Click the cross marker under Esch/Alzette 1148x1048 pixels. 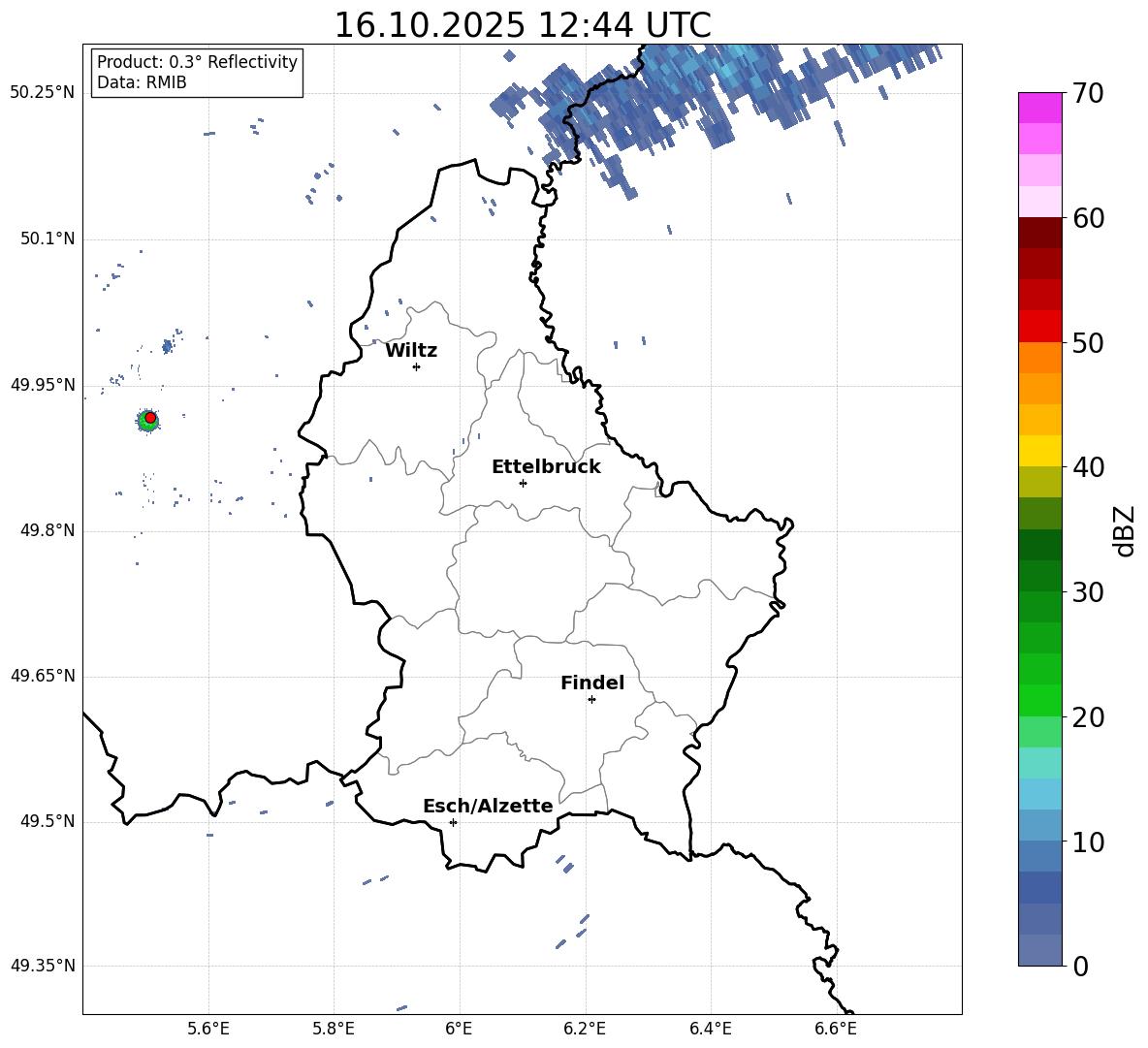click(453, 822)
